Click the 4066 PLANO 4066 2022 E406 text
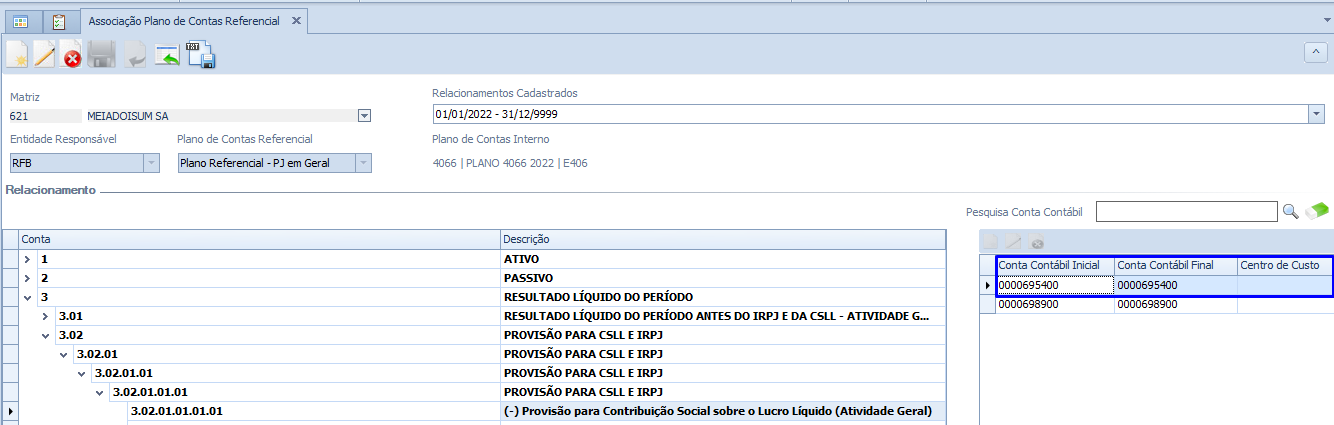The width and height of the screenshot is (1334, 425). click(x=510, y=163)
